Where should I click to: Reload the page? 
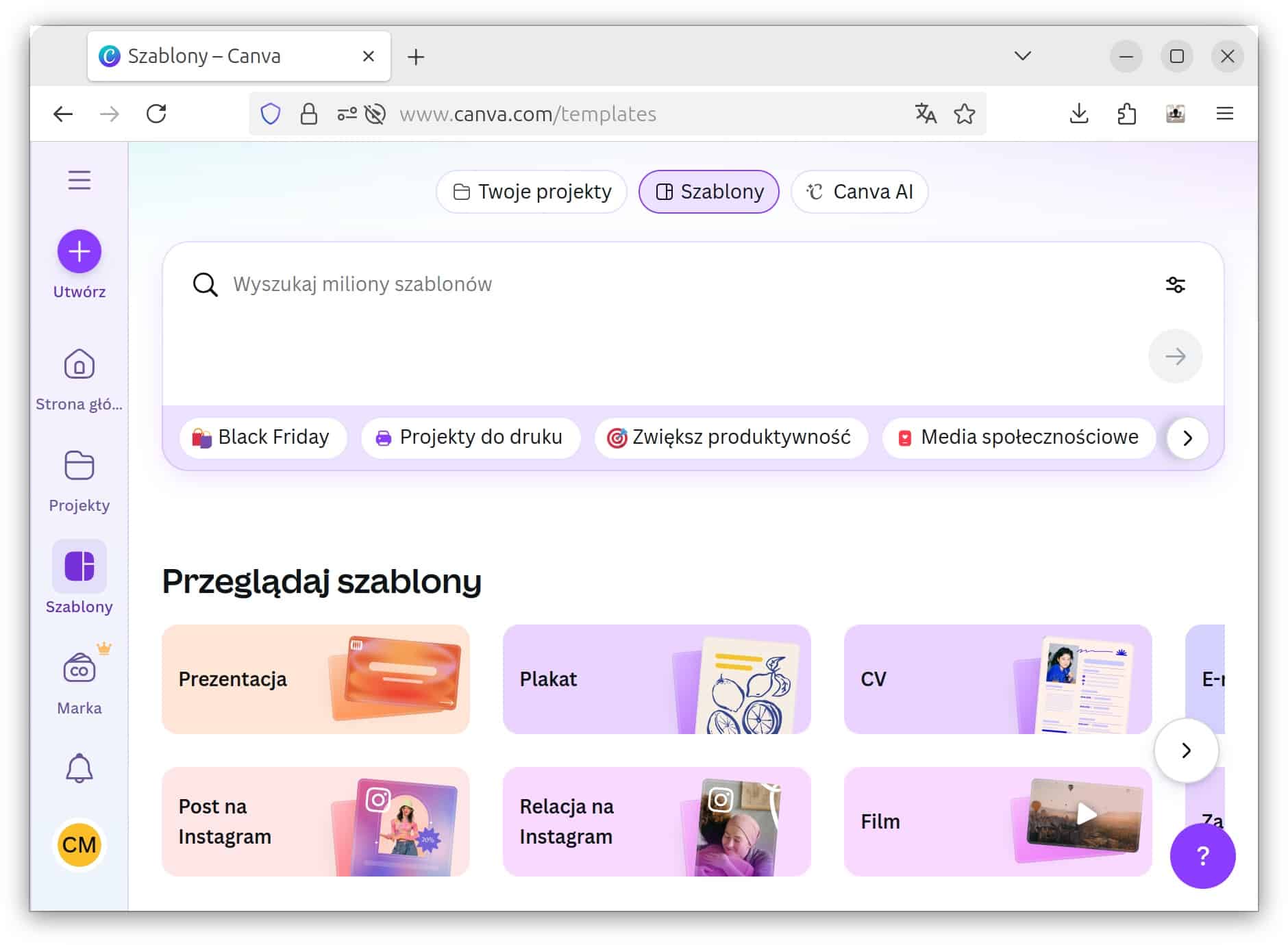coord(157,114)
